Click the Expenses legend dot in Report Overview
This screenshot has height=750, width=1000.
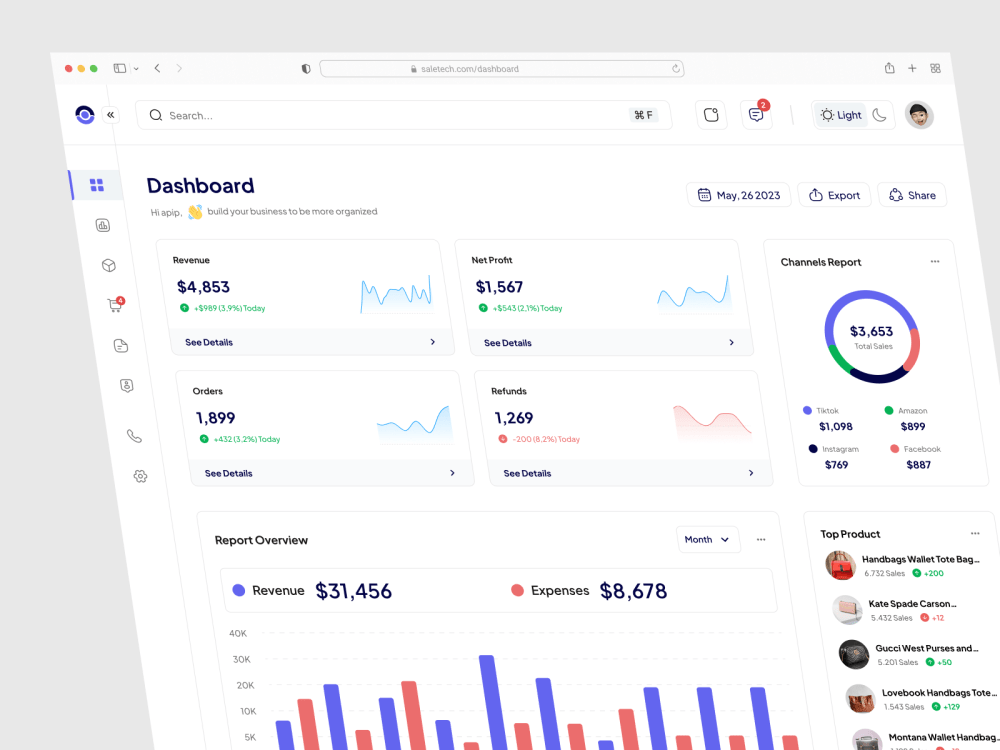pos(517,590)
